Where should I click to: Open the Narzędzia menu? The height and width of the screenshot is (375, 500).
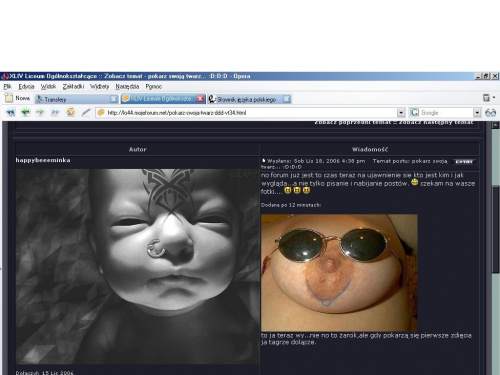pos(127,87)
